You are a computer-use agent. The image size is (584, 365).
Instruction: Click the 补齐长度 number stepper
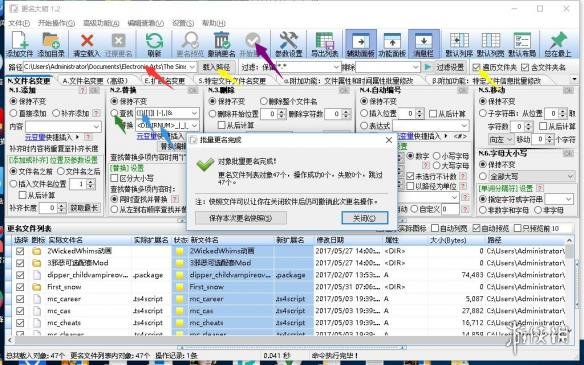tap(62, 208)
